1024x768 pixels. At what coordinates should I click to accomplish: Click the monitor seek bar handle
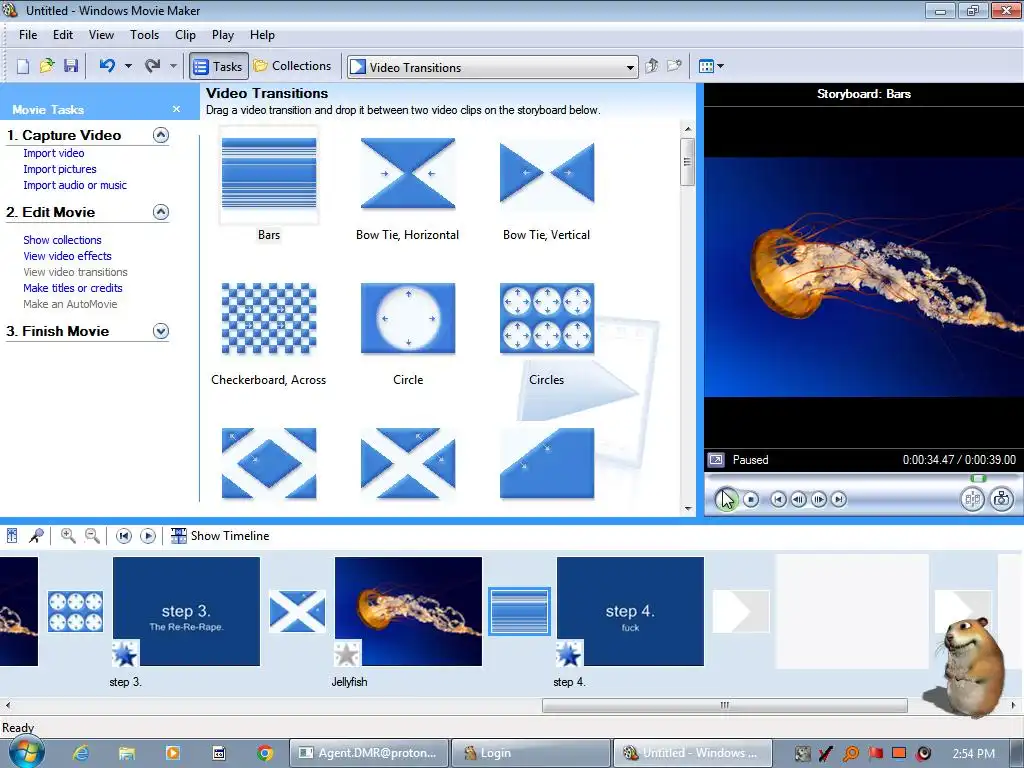[x=978, y=479]
